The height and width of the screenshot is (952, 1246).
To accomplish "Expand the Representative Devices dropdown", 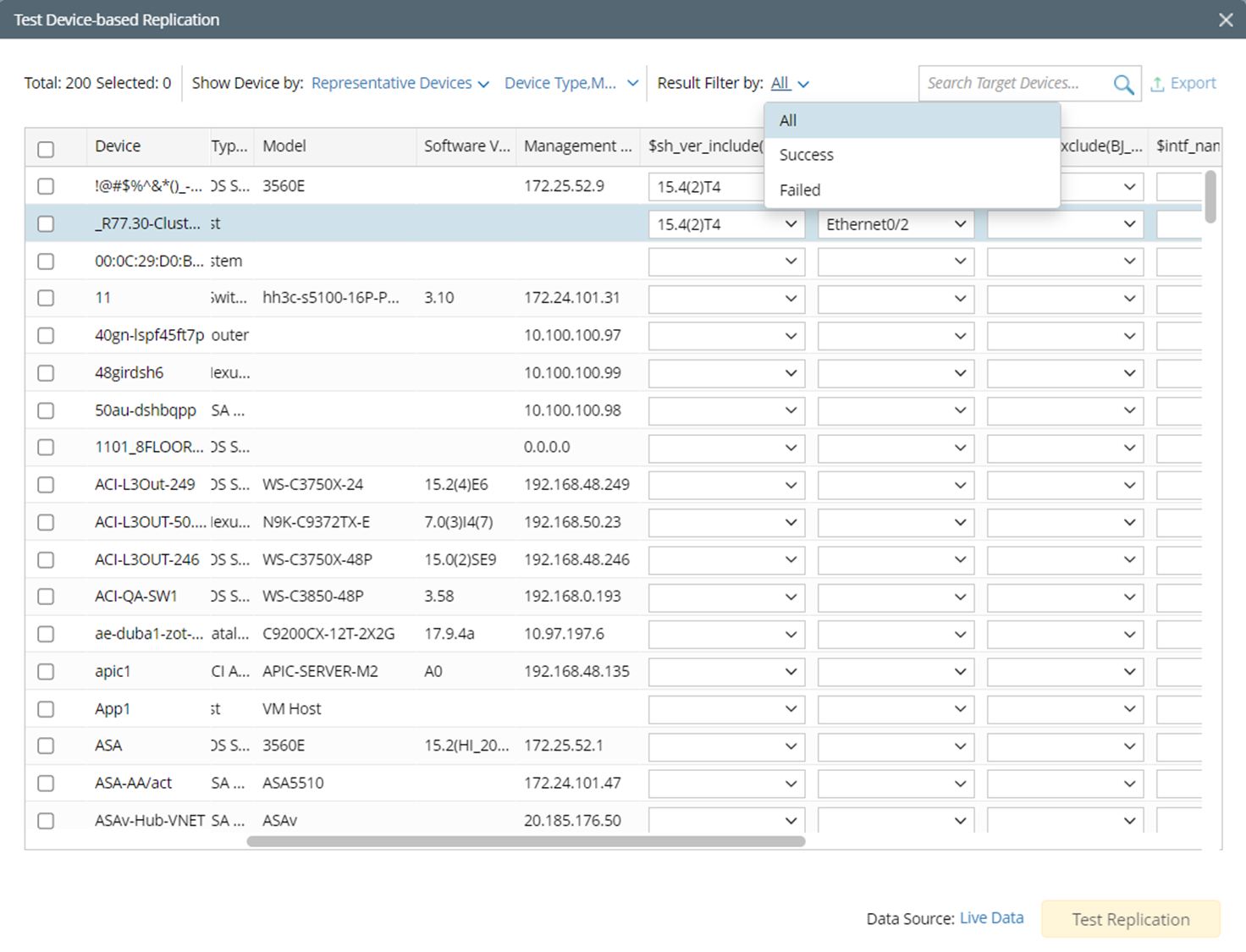I will click(400, 84).
